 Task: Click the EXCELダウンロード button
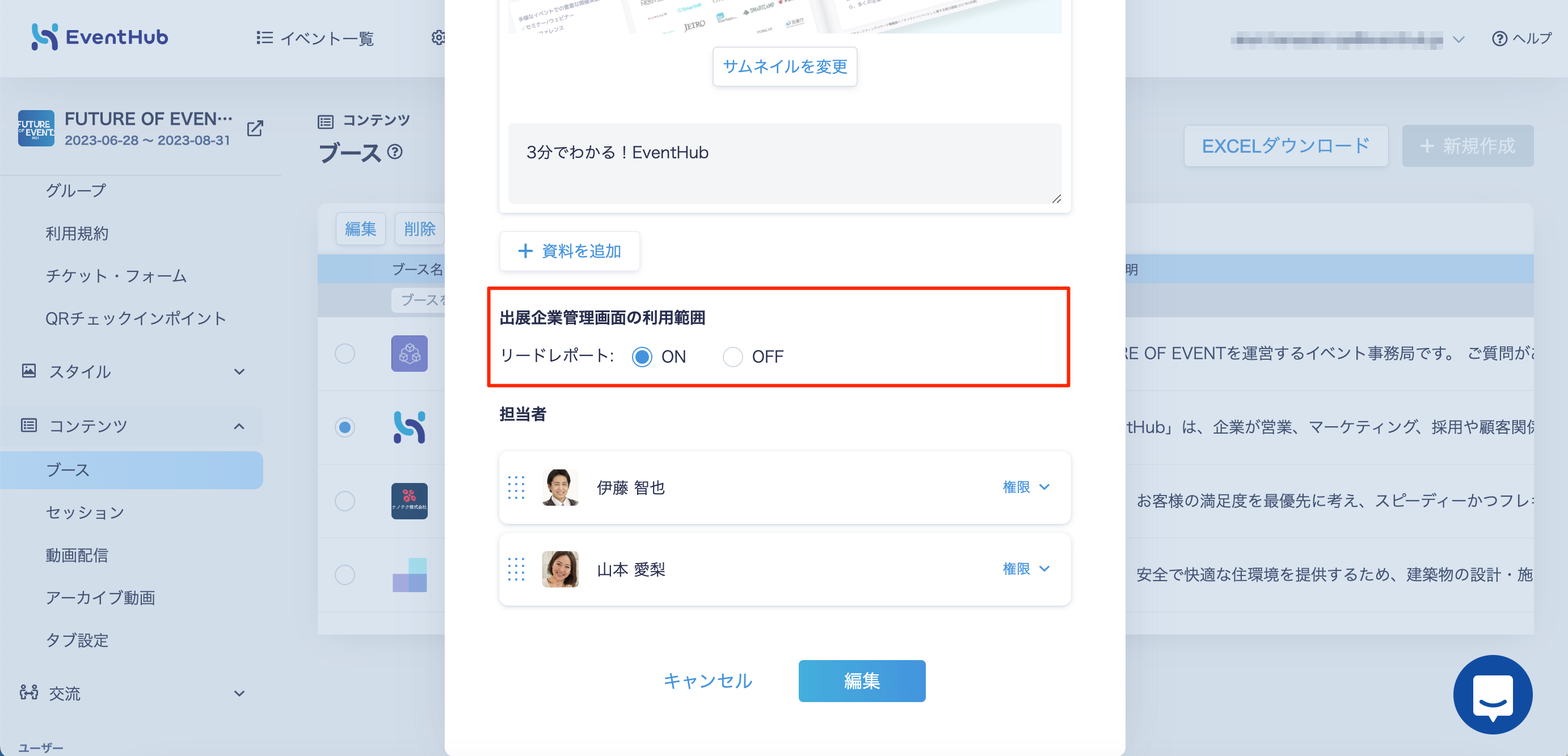pyautogui.click(x=1285, y=146)
